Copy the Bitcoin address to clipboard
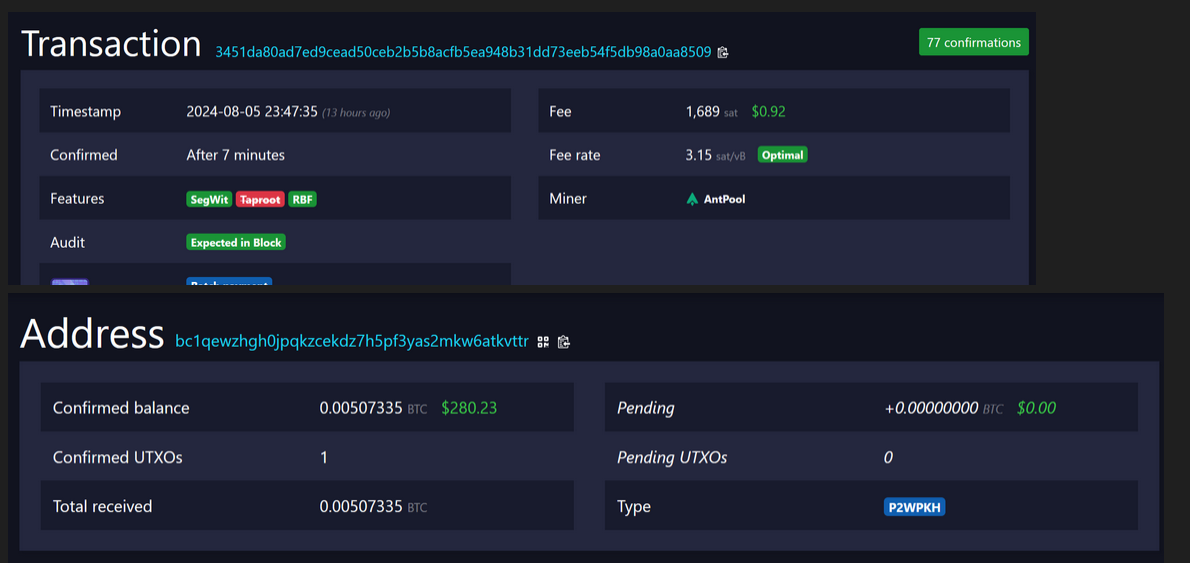 point(564,342)
